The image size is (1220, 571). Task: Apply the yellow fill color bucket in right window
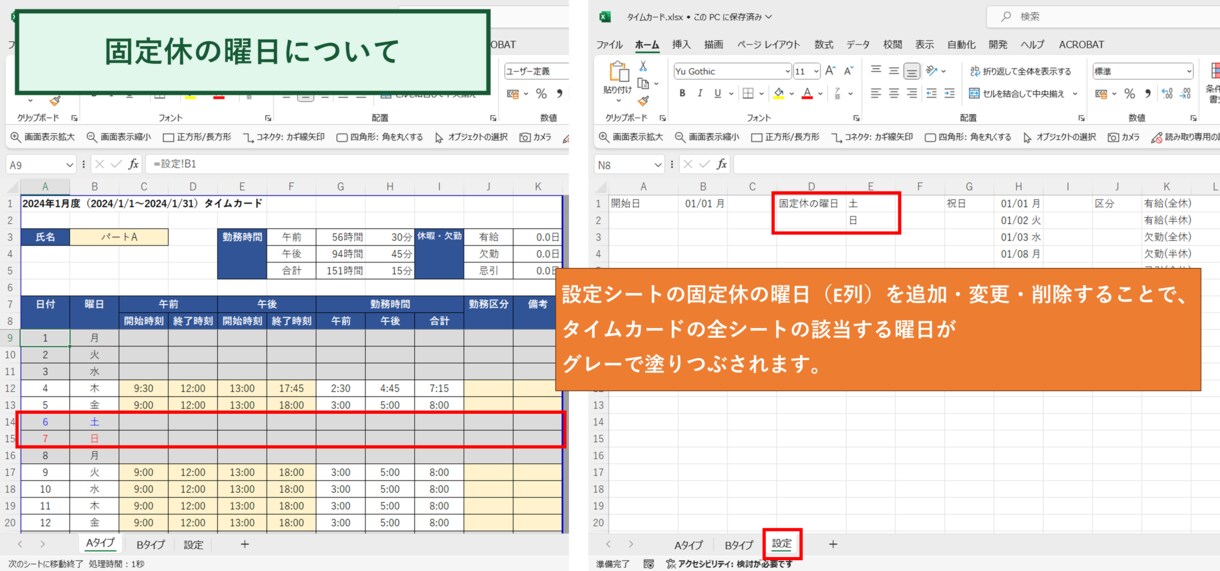tap(778, 93)
